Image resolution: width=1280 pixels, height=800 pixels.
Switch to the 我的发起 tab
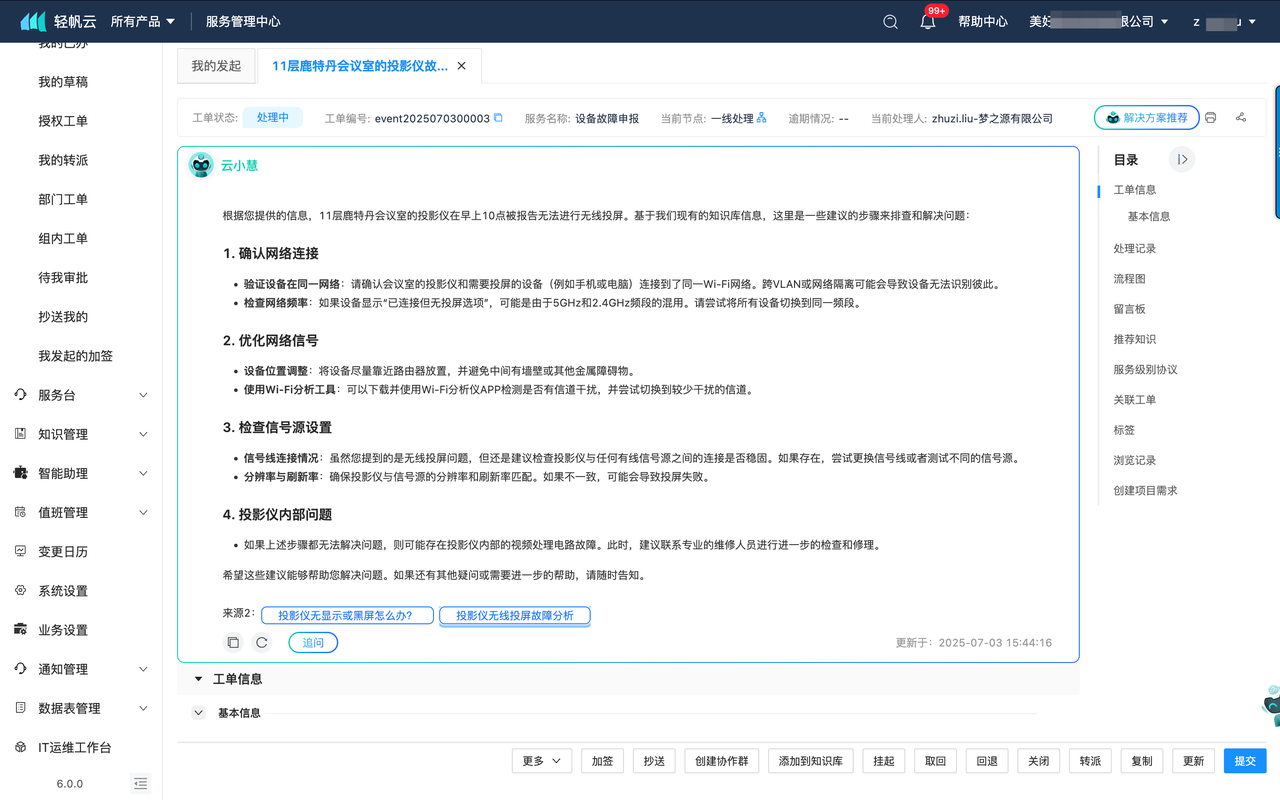click(x=216, y=66)
